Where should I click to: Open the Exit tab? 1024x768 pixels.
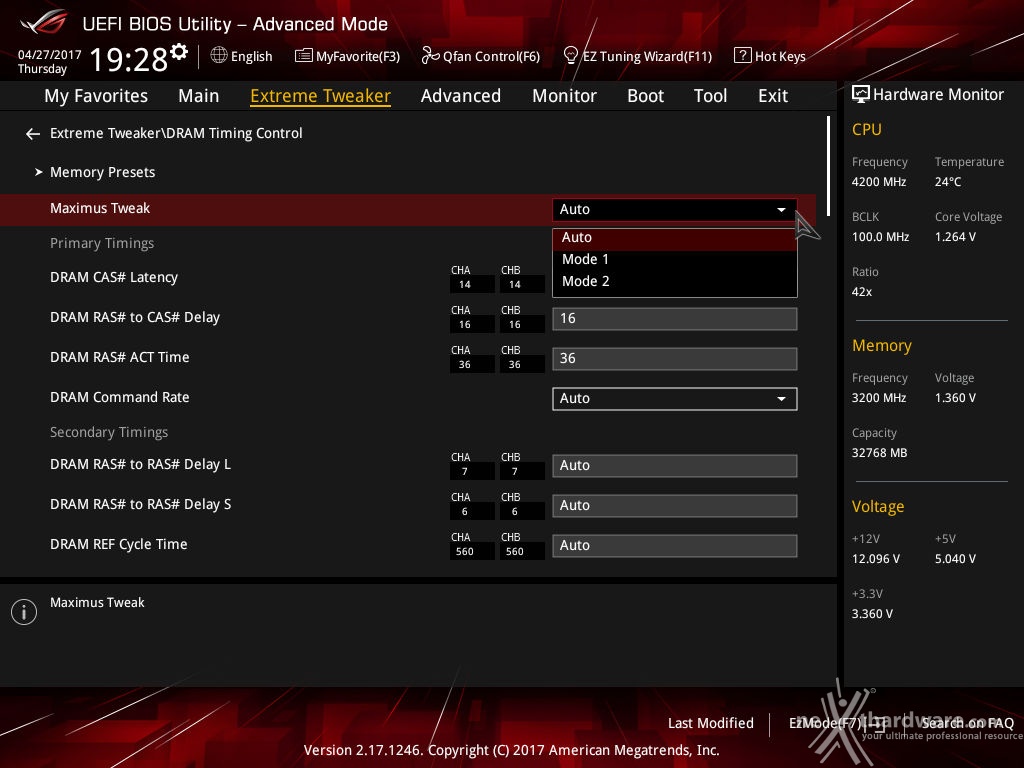773,96
